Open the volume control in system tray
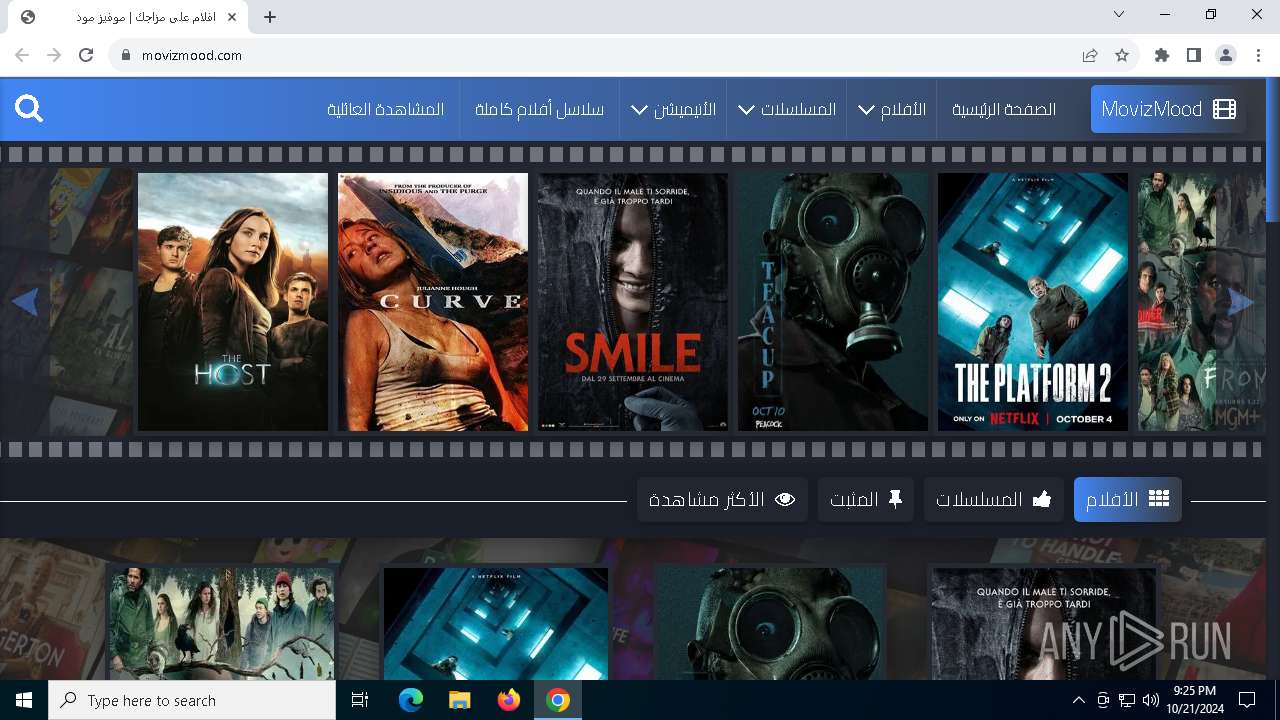This screenshot has width=1280, height=720. coord(1150,700)
